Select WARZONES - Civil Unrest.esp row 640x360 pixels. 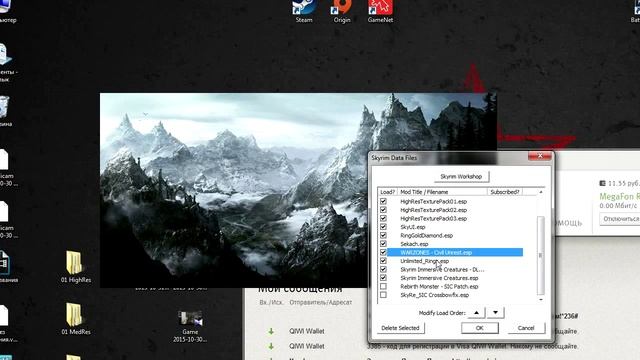[455, 252]
